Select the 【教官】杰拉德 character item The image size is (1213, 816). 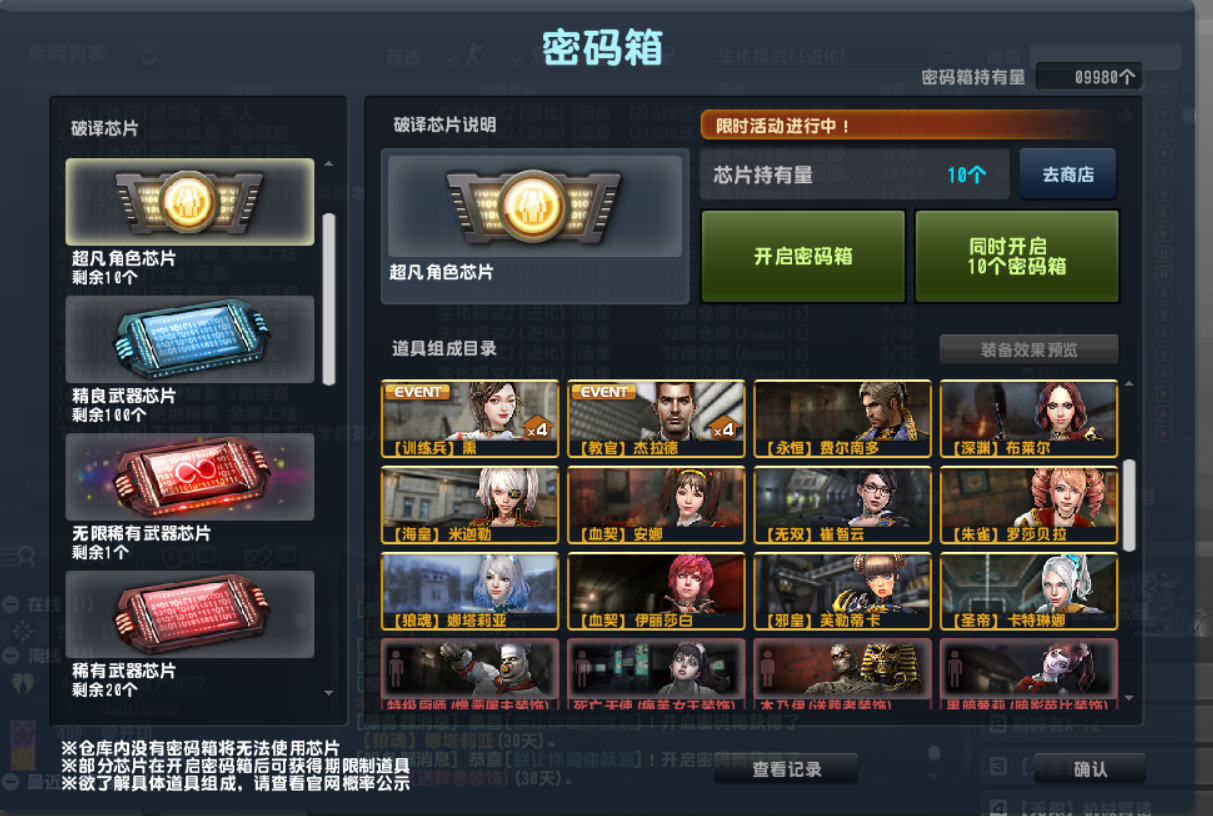coord(656,419)
